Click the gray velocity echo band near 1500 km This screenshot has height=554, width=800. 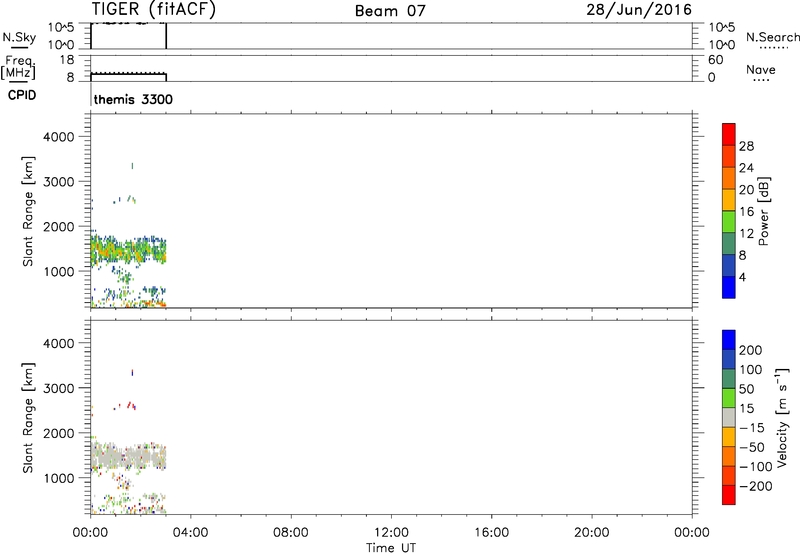pos(129,456)
